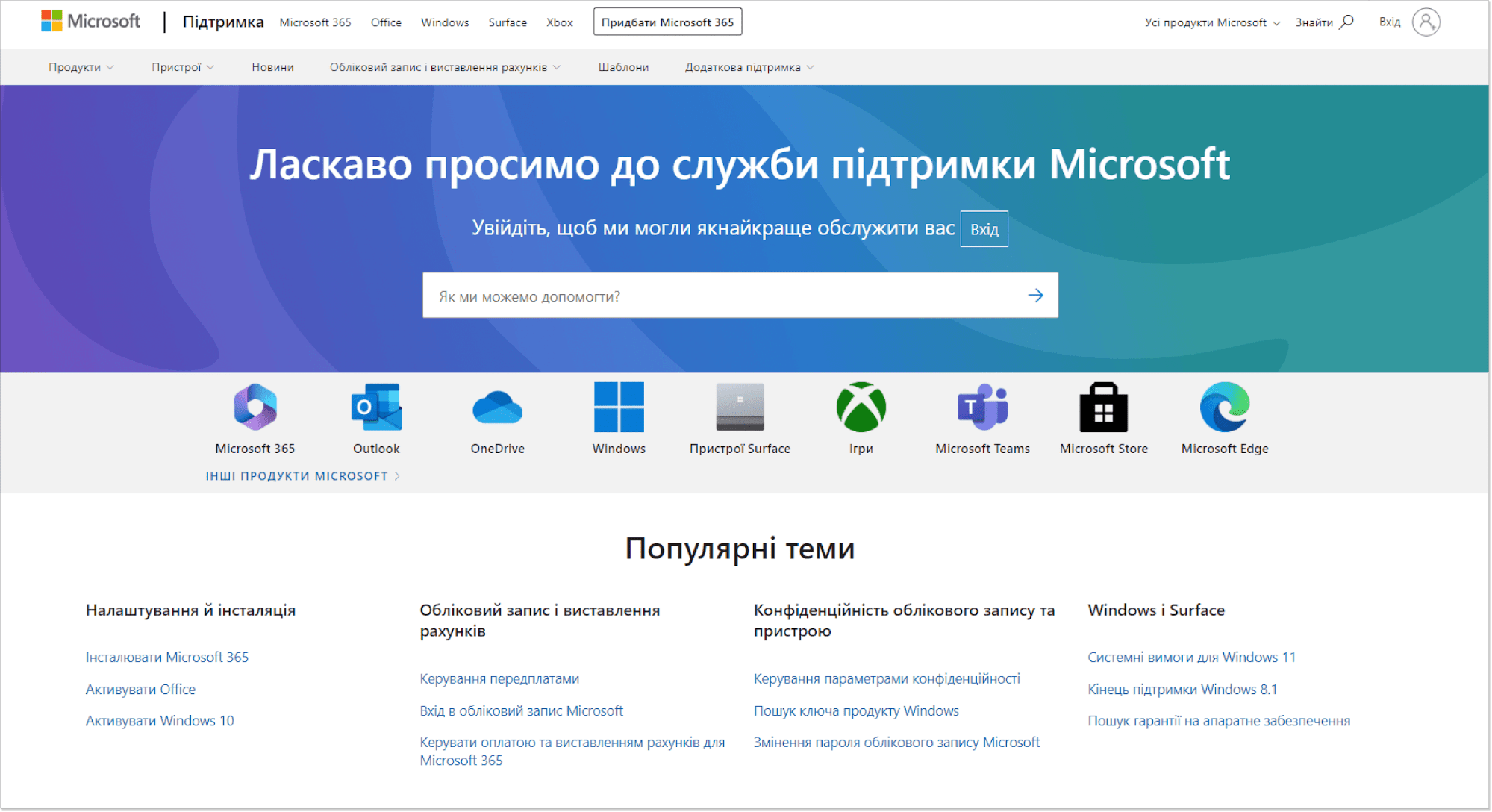The image size is (1492, 812).
Task: Open Вхід в обліковий запис Microsoft link
Action: [521, 711]
